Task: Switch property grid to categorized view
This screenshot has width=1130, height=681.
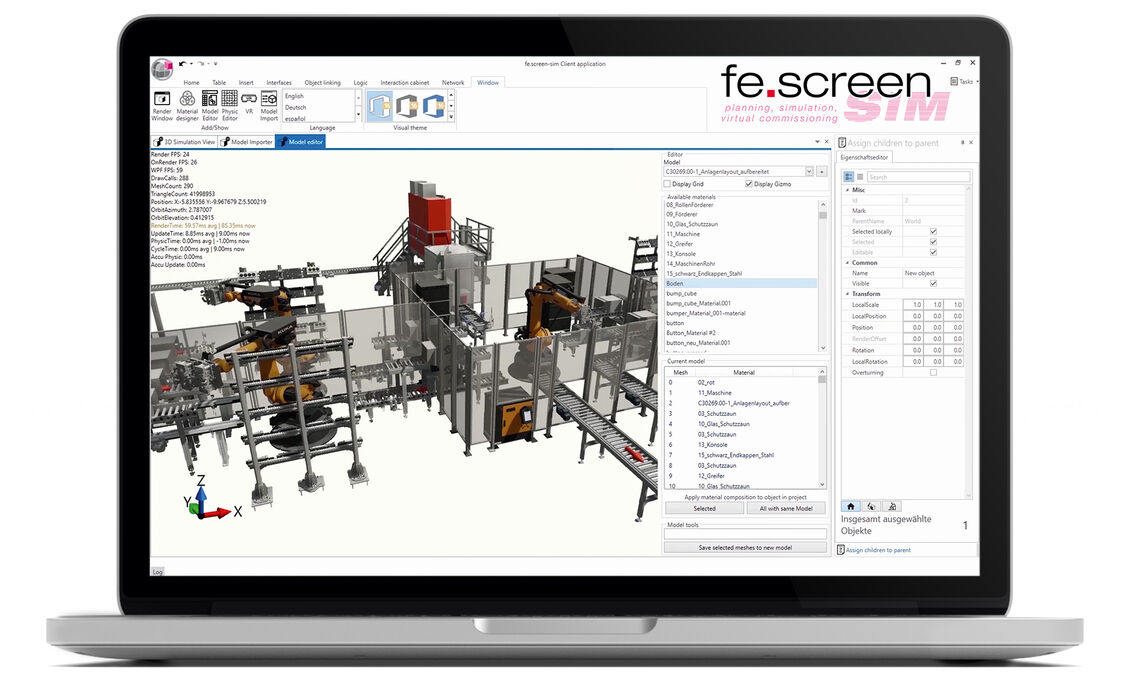Action: [x=849, y=177]
